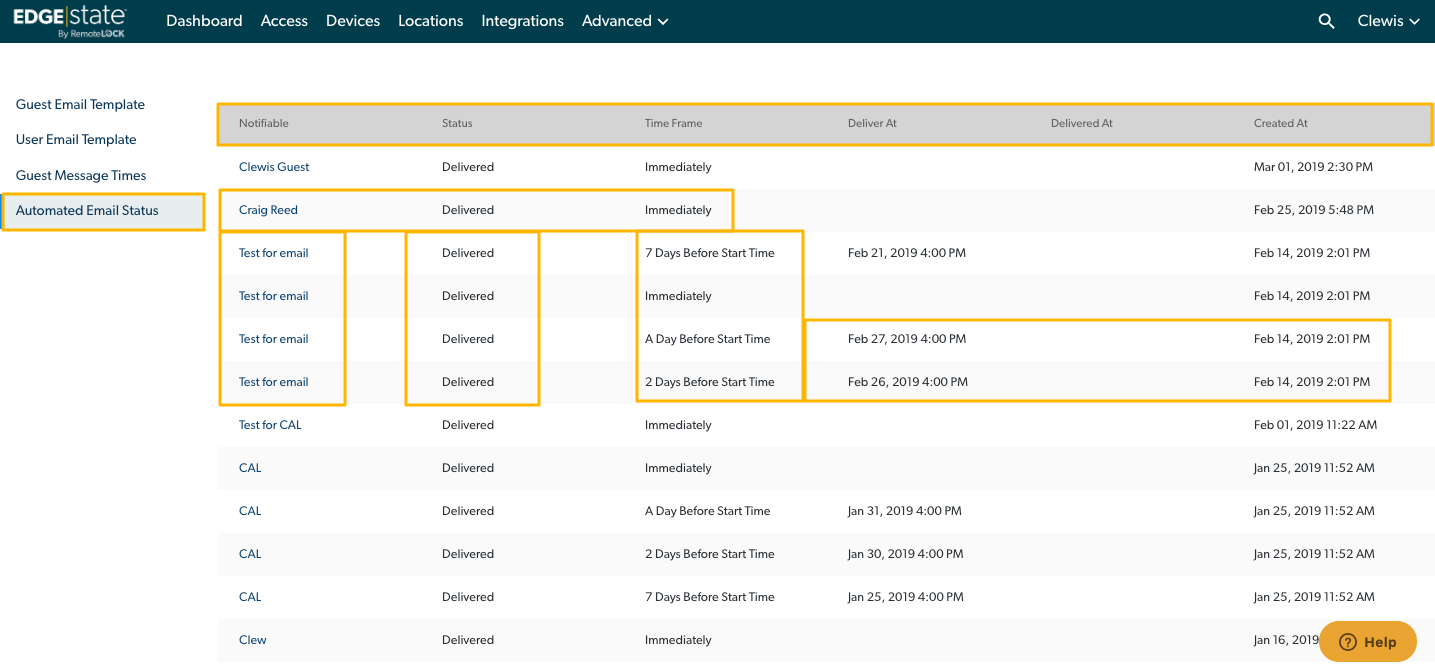This screenshot has width=1435, height=671.
Task: Click the EDGEstate logo
Action: point(70,21)
